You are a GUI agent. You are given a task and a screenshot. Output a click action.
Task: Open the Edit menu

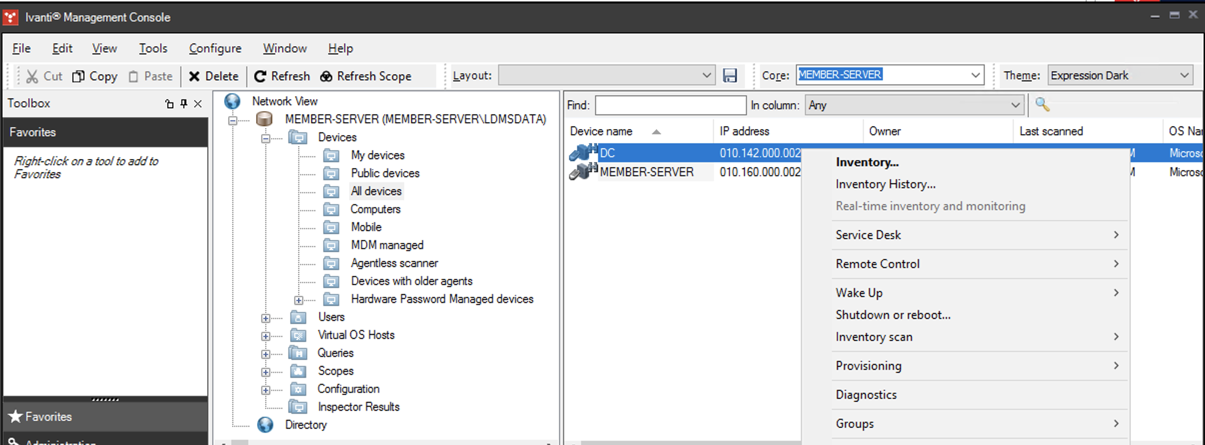[x=62, y=48]
